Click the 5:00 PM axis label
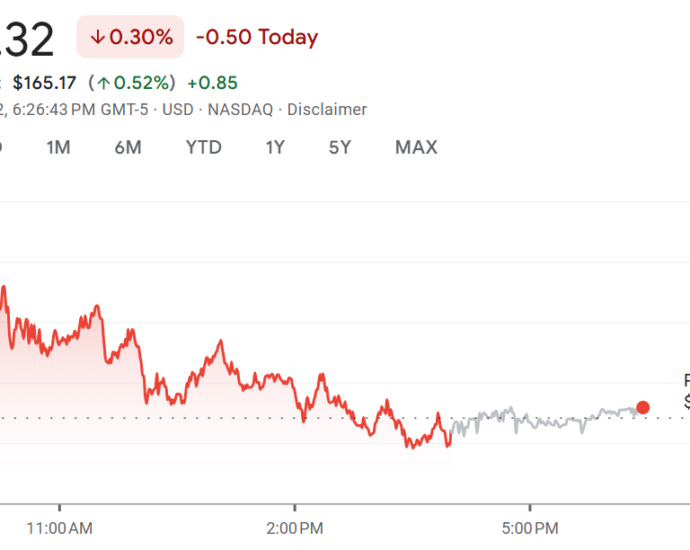690x550 pixels. 530,527
